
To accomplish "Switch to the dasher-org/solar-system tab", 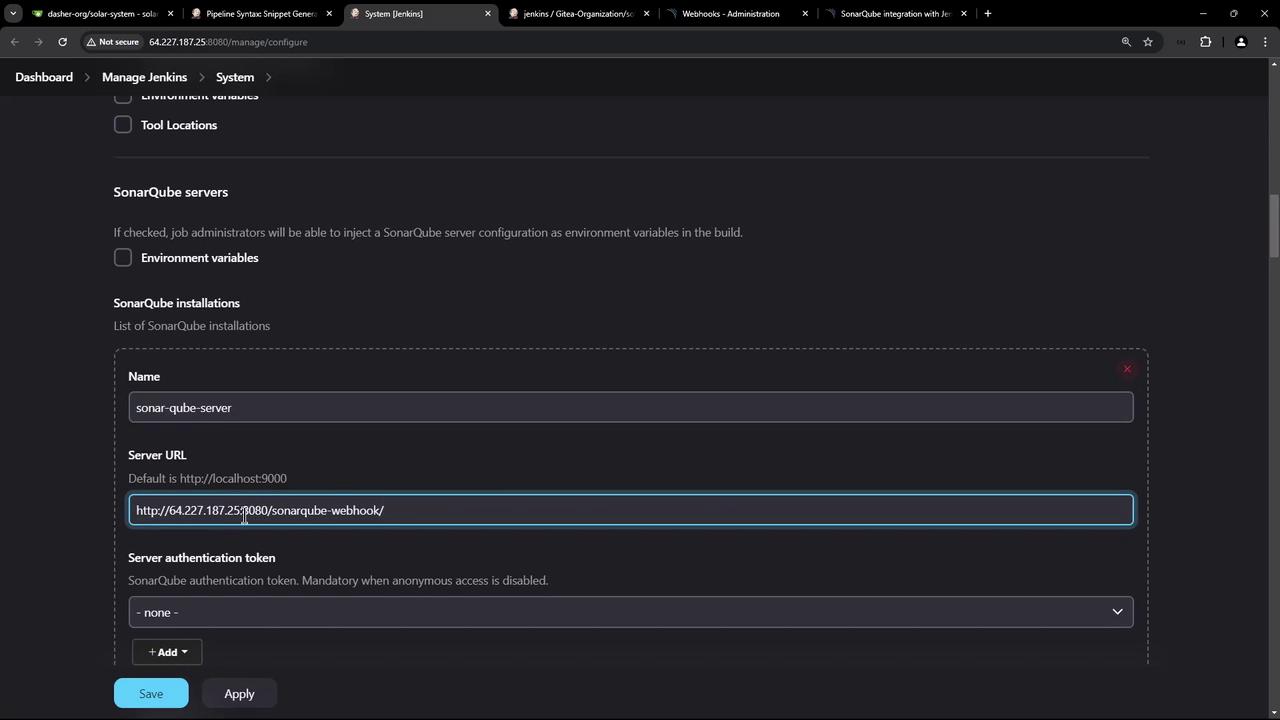I will click(103, 14).
